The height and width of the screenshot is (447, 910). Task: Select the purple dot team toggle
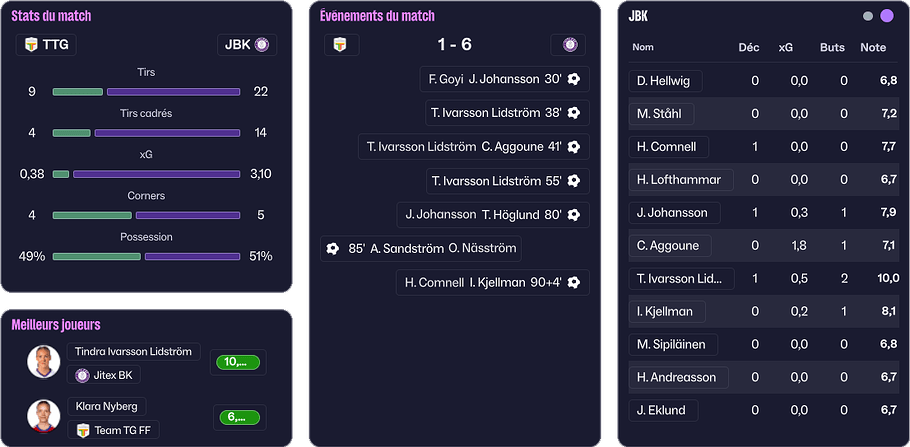tap(886, 16)
